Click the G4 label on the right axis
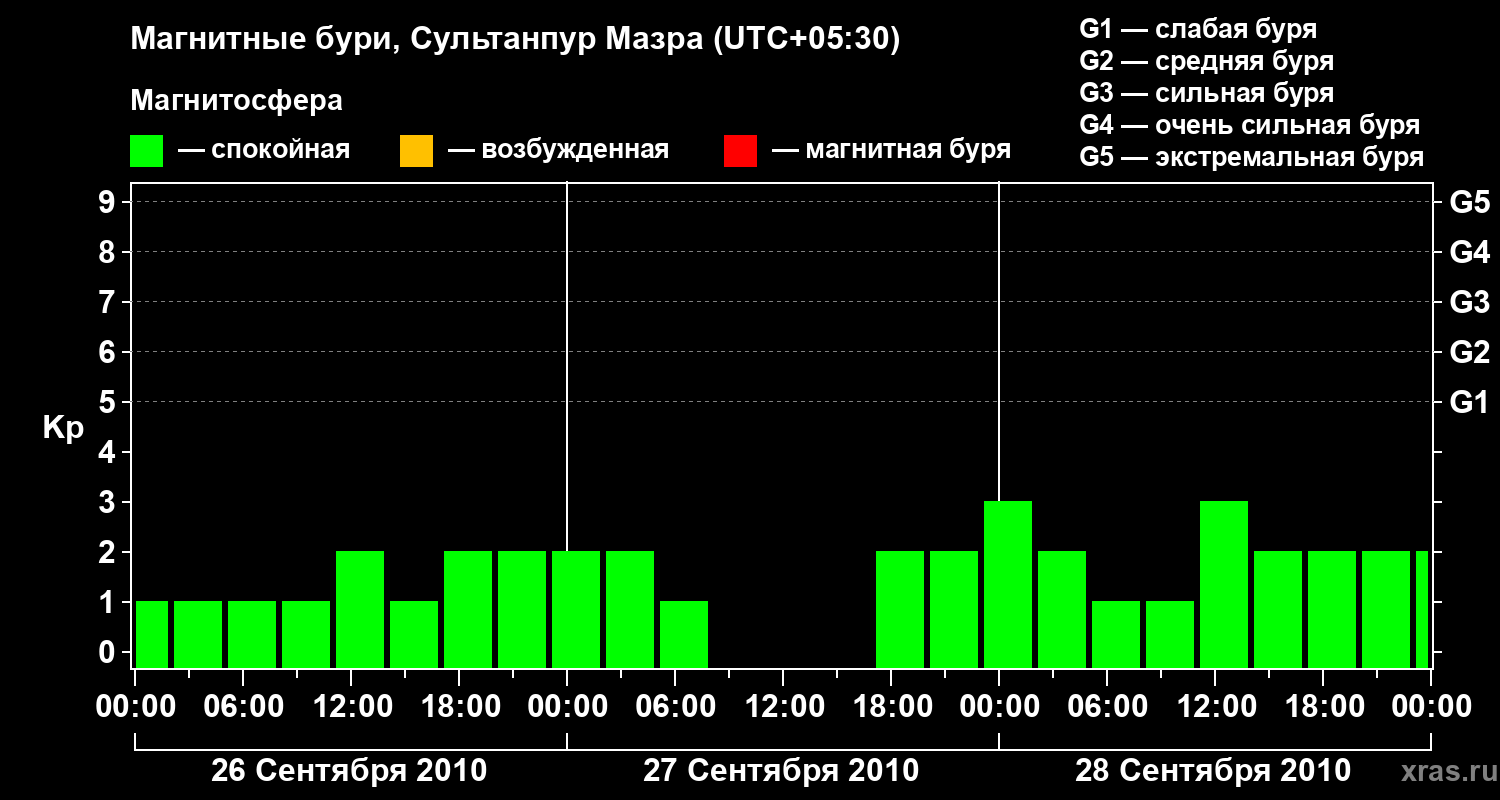The height and width of the screenshot is (800, 1500). pos(1469,252)
